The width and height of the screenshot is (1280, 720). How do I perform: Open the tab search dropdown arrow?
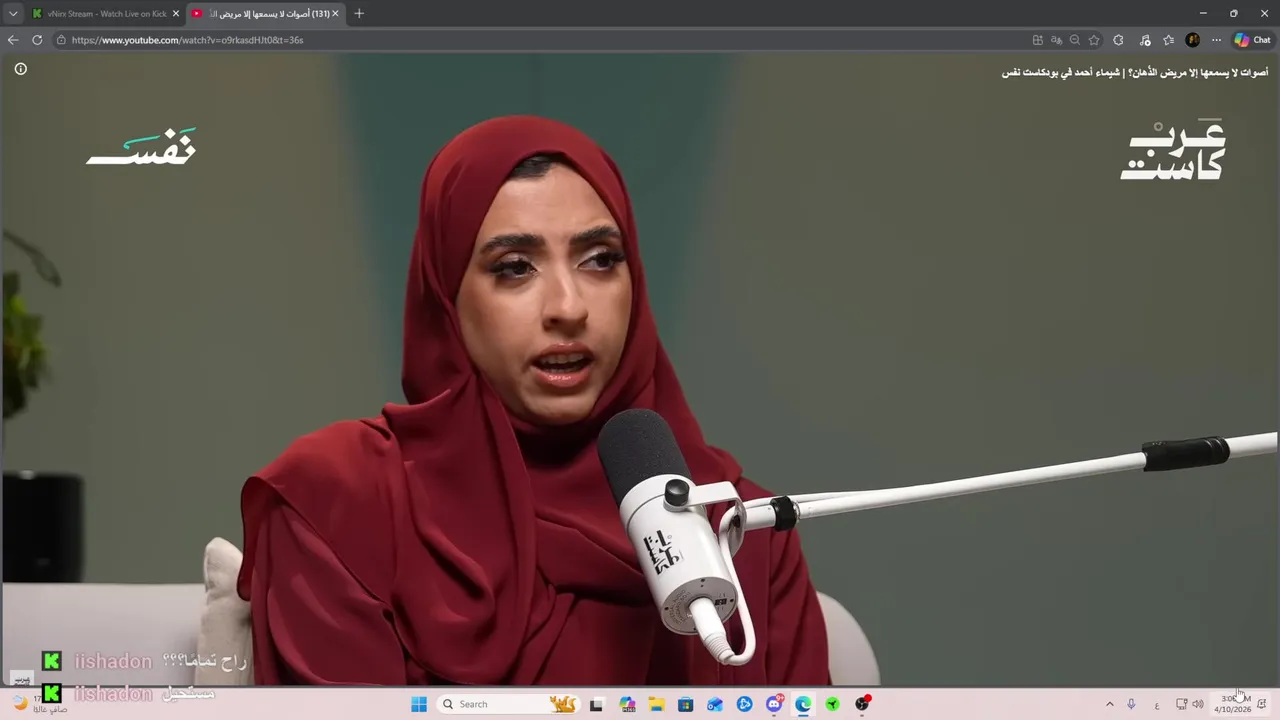click(13, 14)
